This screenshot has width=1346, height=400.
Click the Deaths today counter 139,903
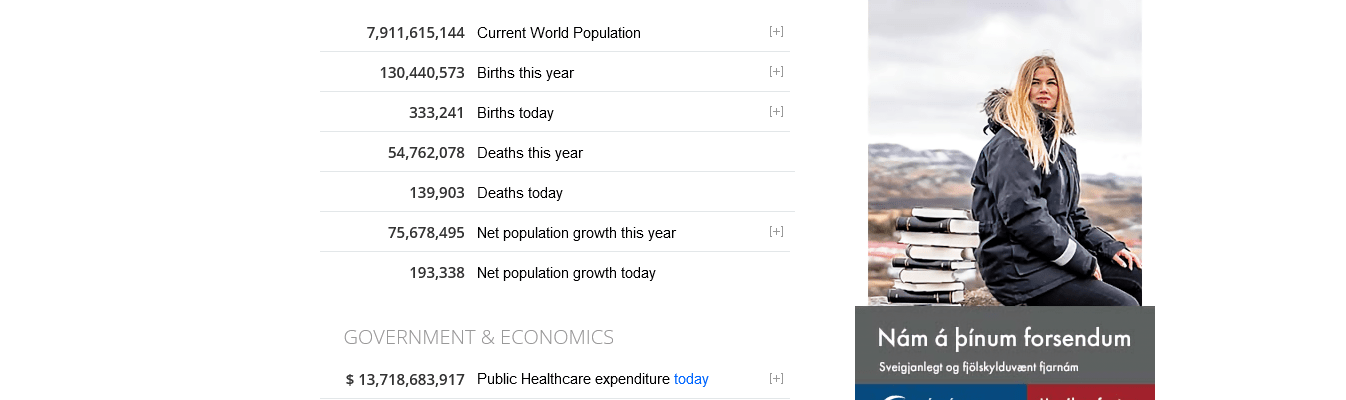[x=436, y=193]
